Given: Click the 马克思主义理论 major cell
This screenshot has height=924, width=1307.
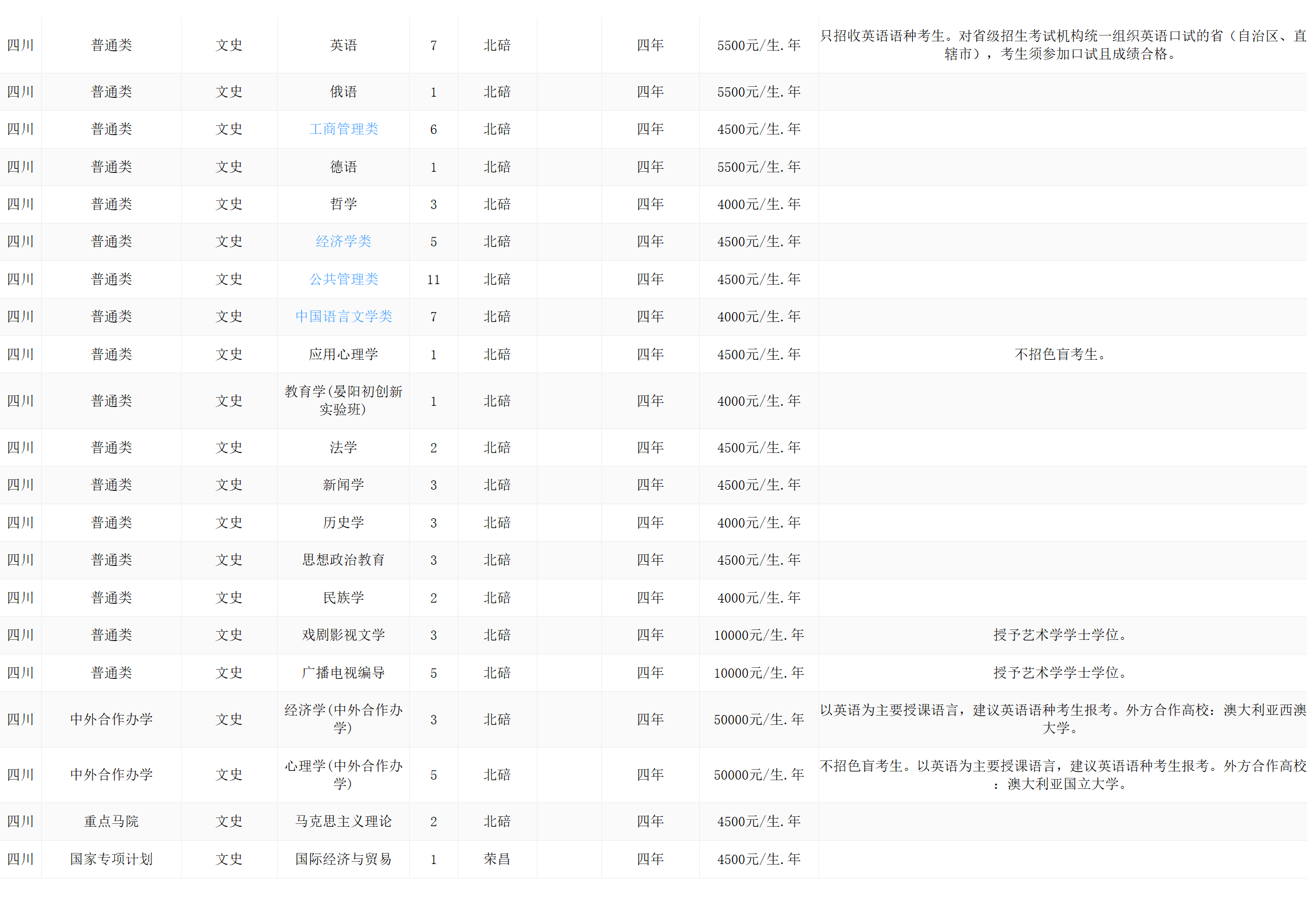Looking at the screenshot, I should click(343, 822).
